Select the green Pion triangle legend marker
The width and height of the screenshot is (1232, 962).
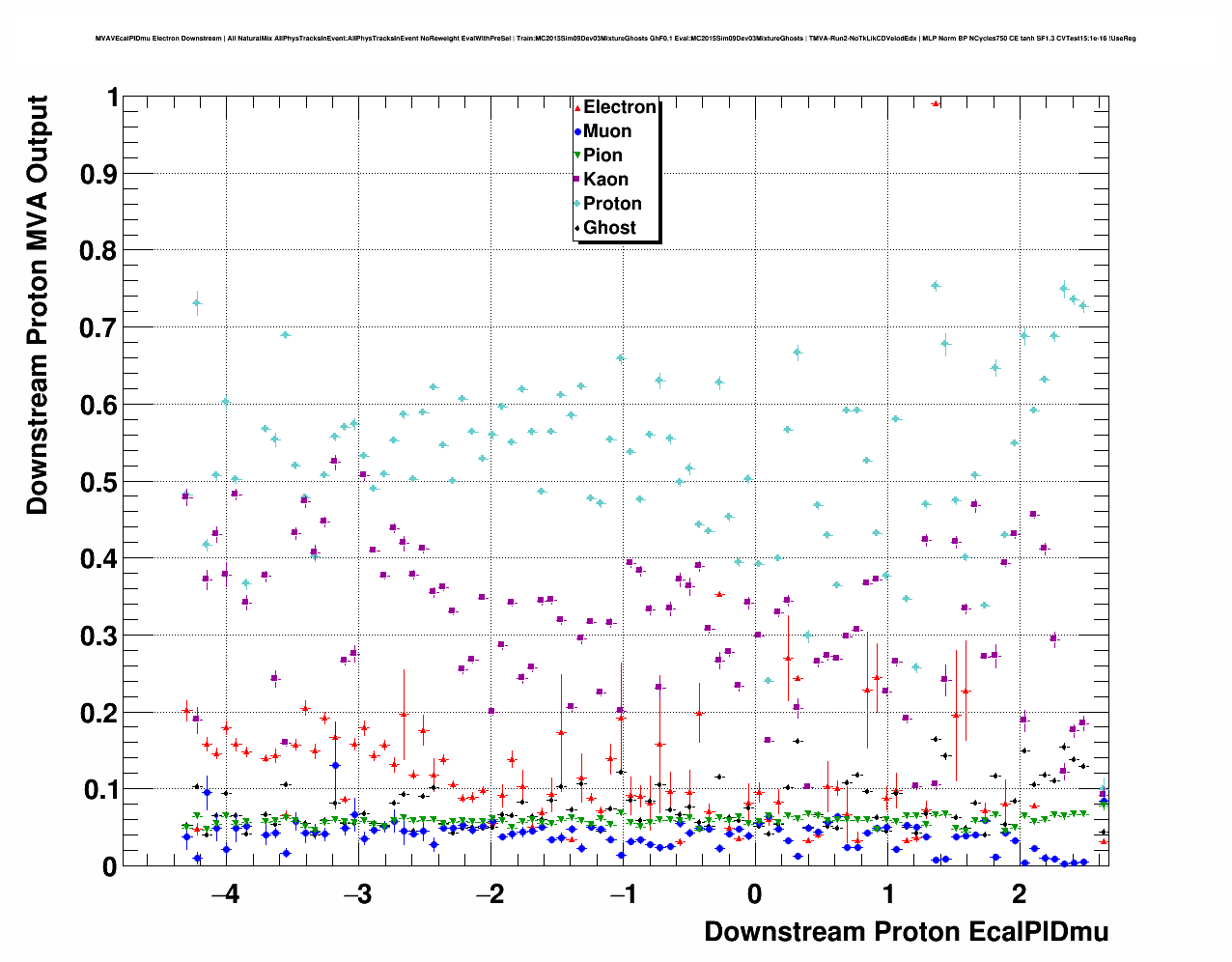[x=578, y=156]
